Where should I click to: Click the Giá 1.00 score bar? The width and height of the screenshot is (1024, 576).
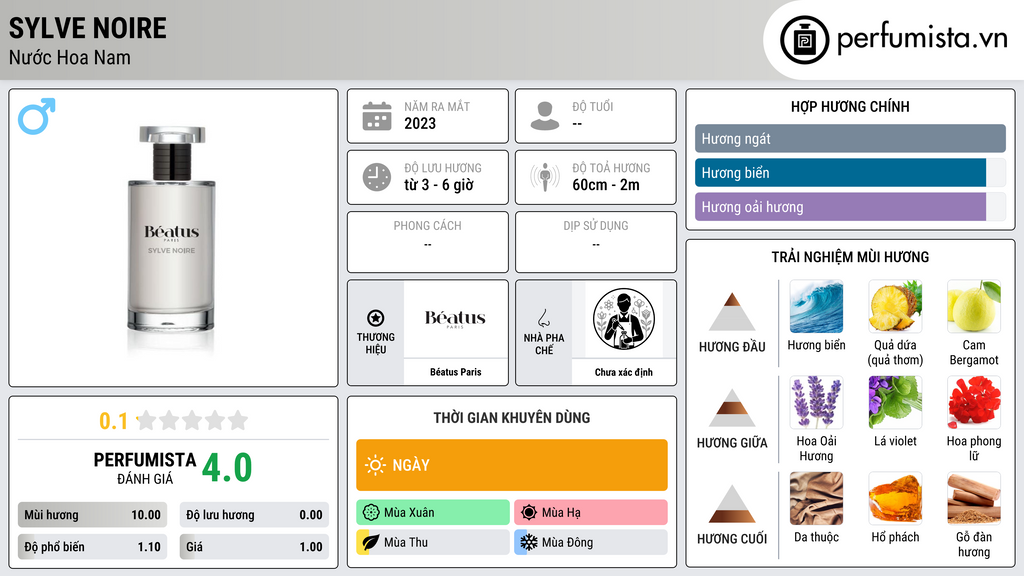(x=254, y=547)
